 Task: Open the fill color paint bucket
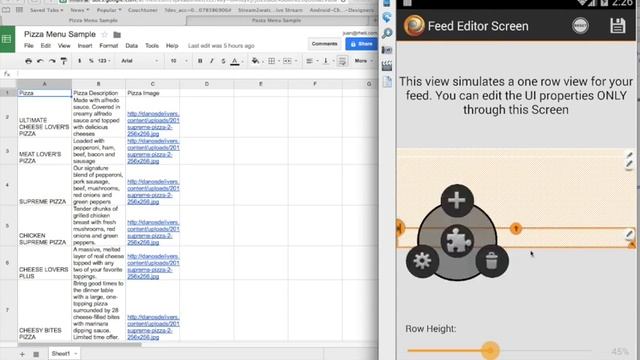click(256, 61)
